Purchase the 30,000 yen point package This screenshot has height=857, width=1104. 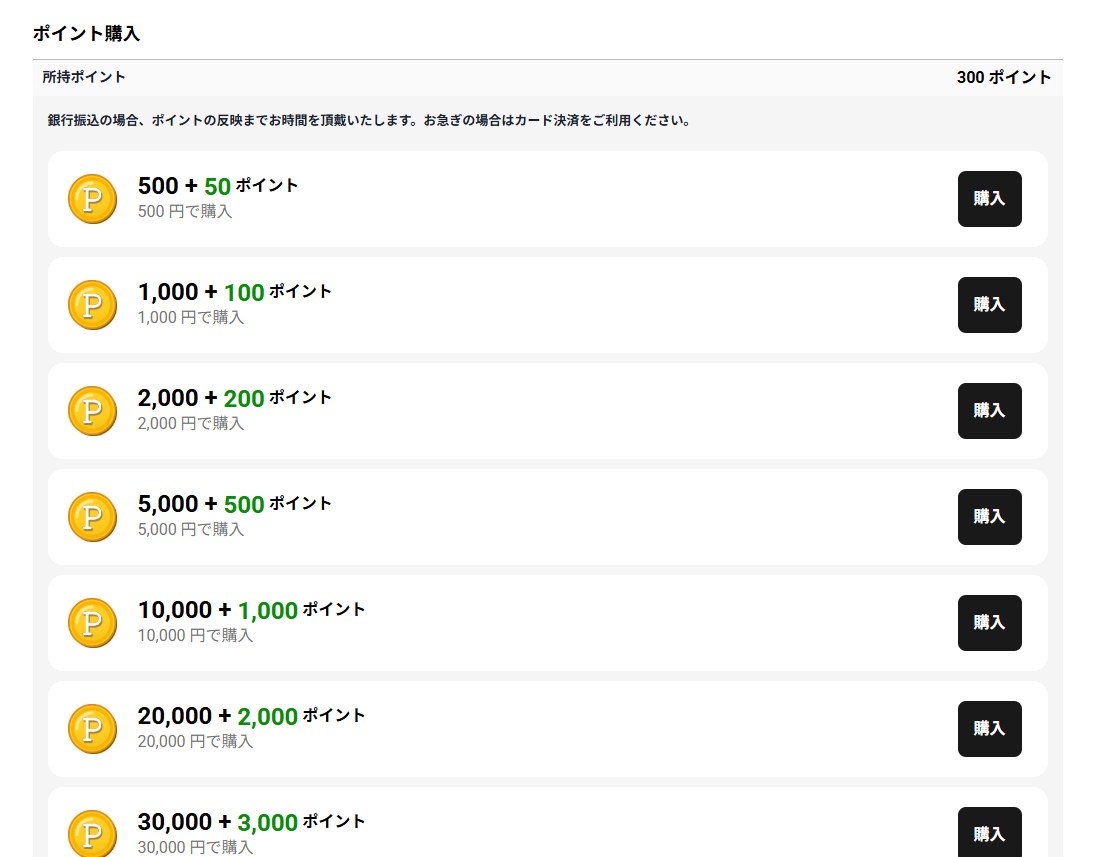point(989,833)
